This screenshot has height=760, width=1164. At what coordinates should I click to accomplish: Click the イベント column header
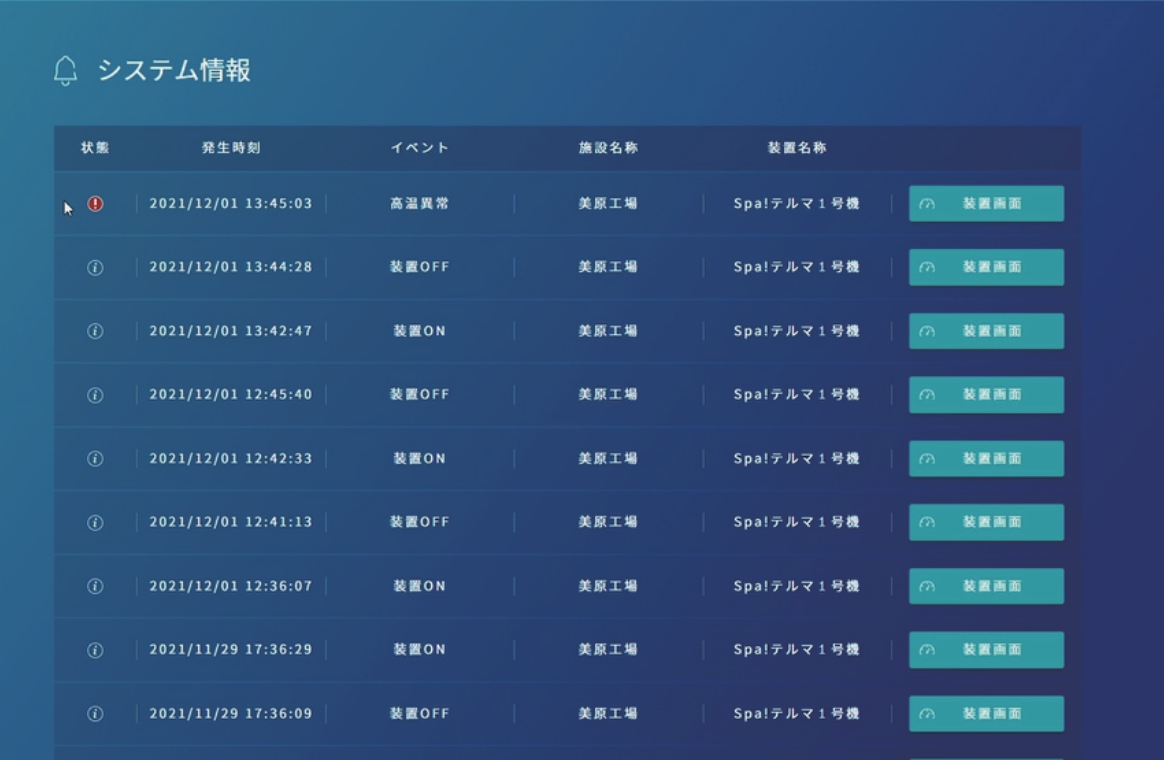tap(420, 148)
